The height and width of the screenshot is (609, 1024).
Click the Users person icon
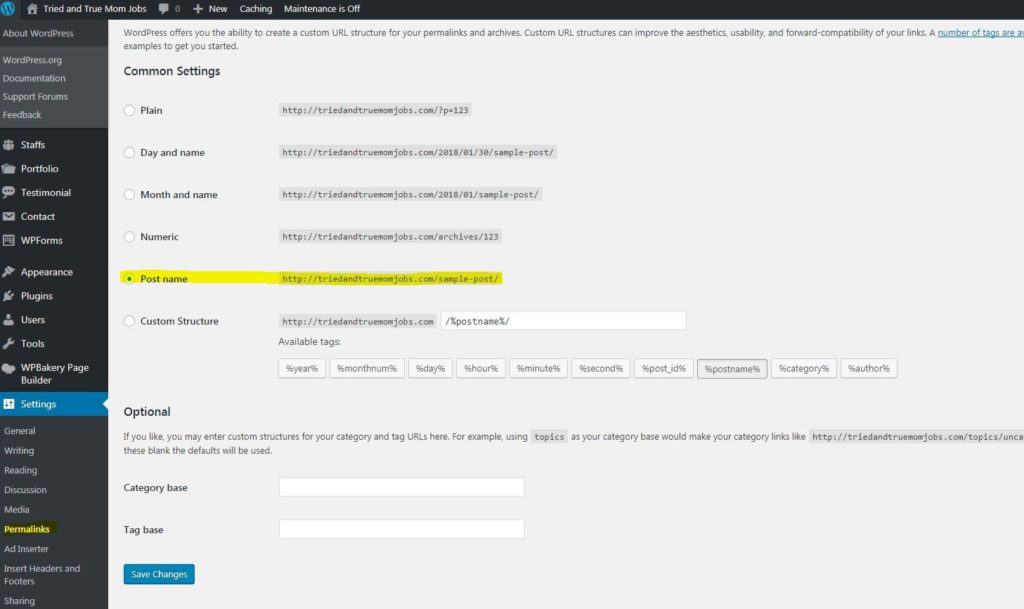tap(8, 320)
